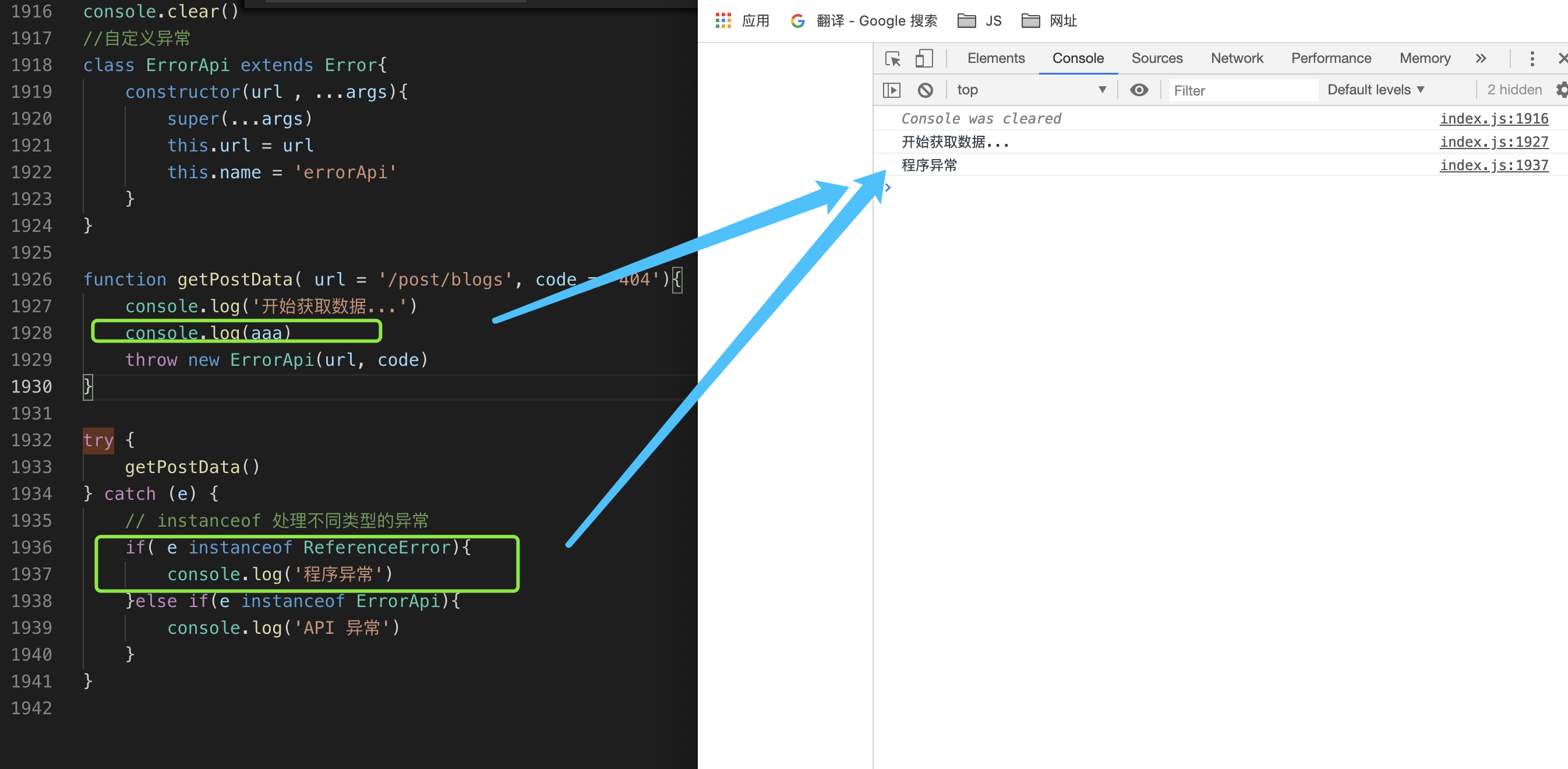Show the console sidebar panel

[891, 90]
